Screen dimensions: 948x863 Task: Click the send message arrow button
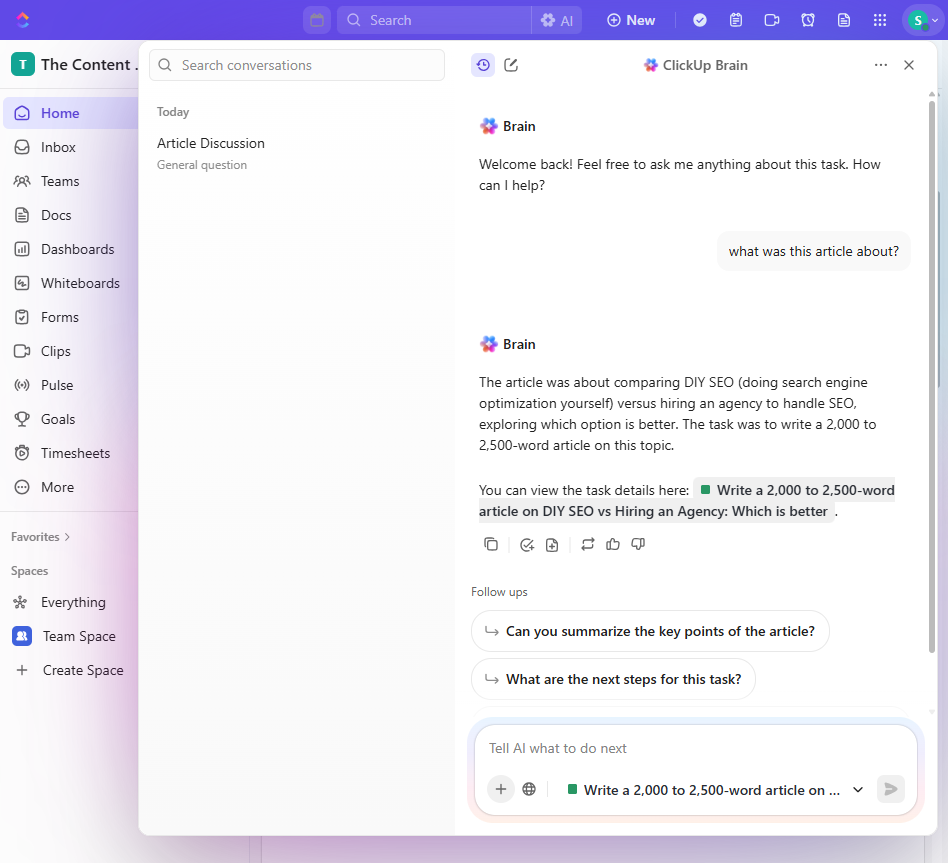(x=891, y=789)
